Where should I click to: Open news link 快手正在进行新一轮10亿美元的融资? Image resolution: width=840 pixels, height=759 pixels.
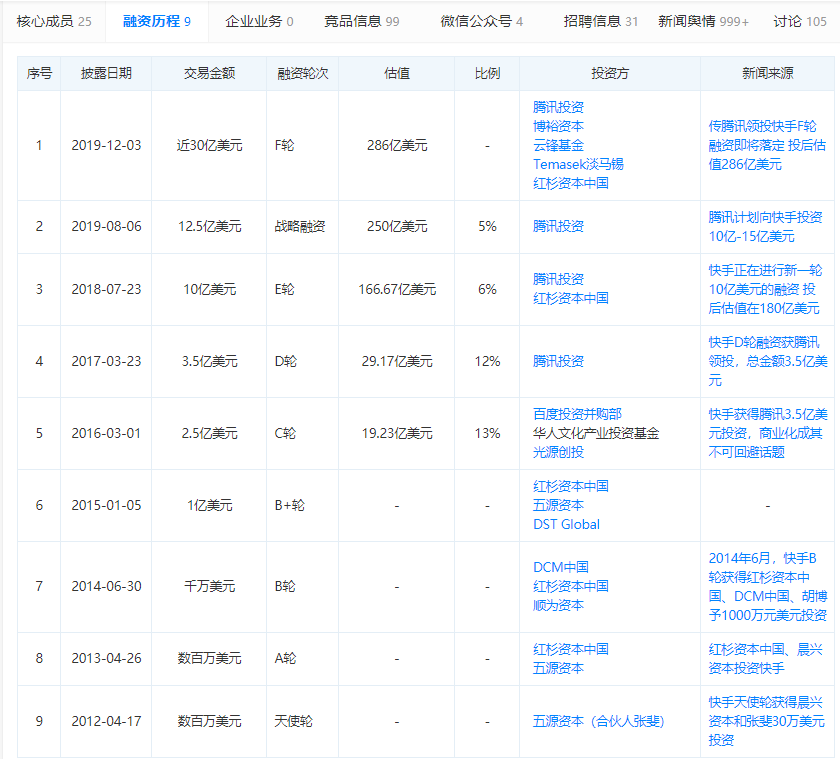(x=766, y=289)
